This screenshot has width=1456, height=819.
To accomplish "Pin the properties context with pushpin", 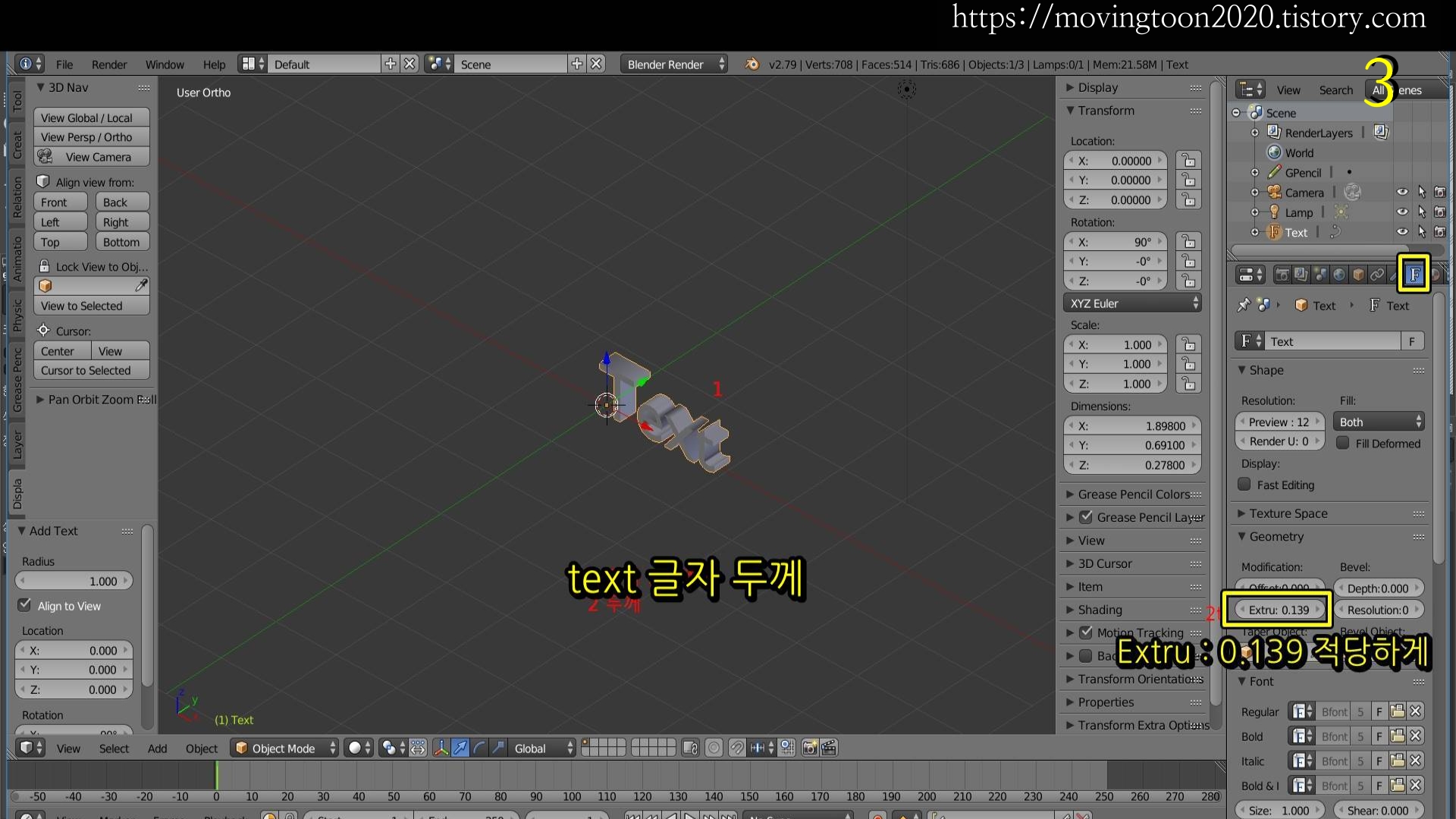I will 1244,305.
